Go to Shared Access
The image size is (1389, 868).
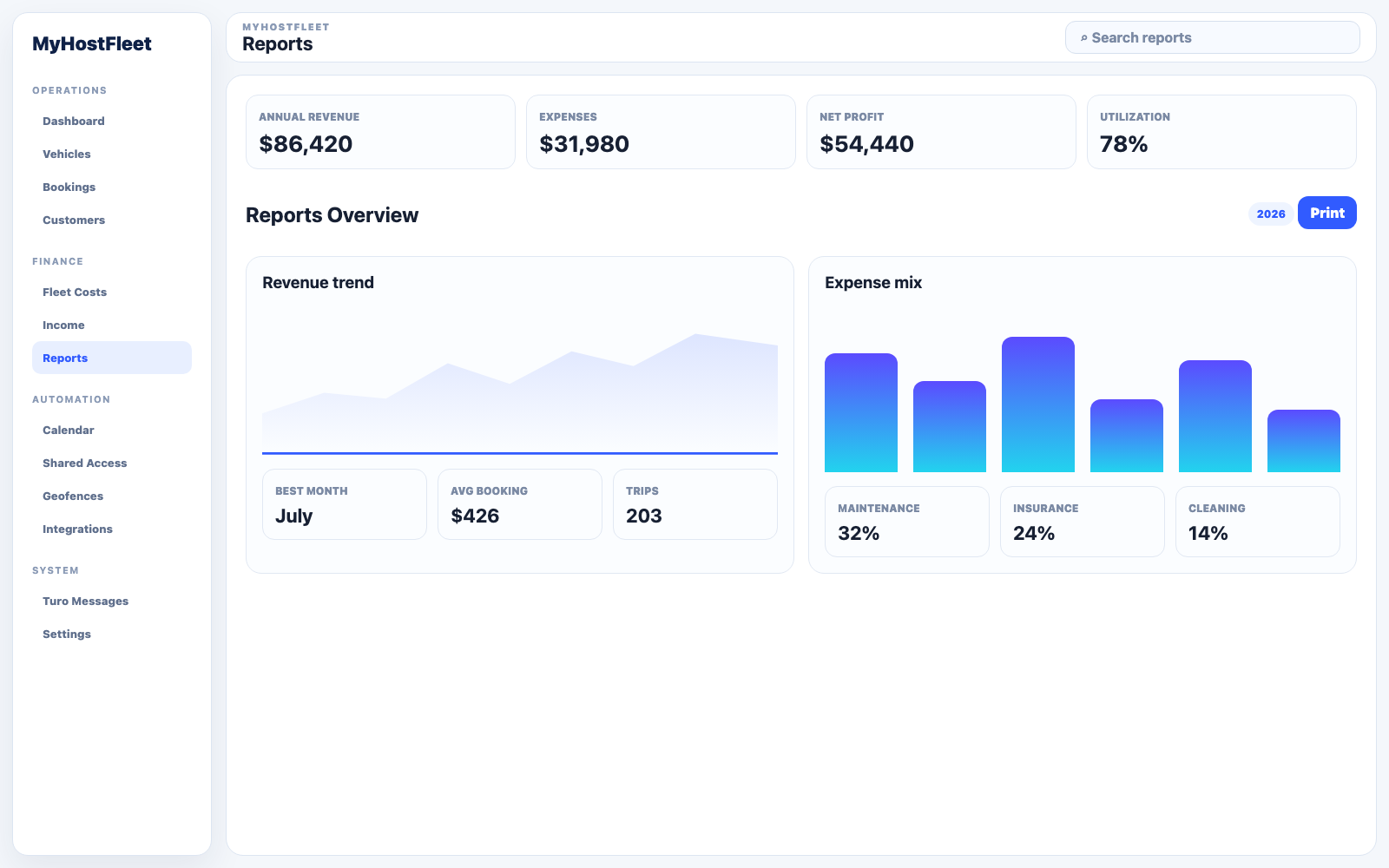pyautogui.click(x=112, y=463)
